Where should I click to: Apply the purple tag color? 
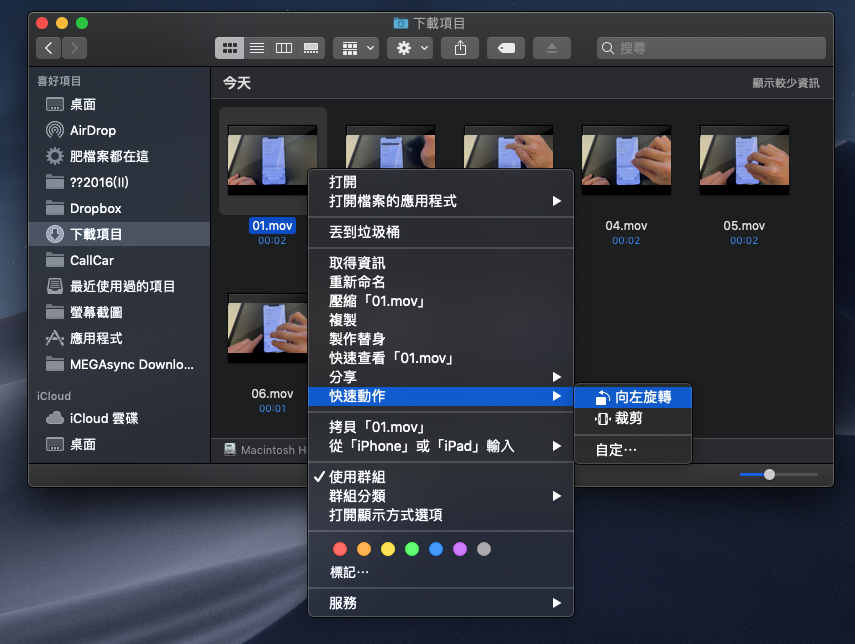[x=460, y=549]
